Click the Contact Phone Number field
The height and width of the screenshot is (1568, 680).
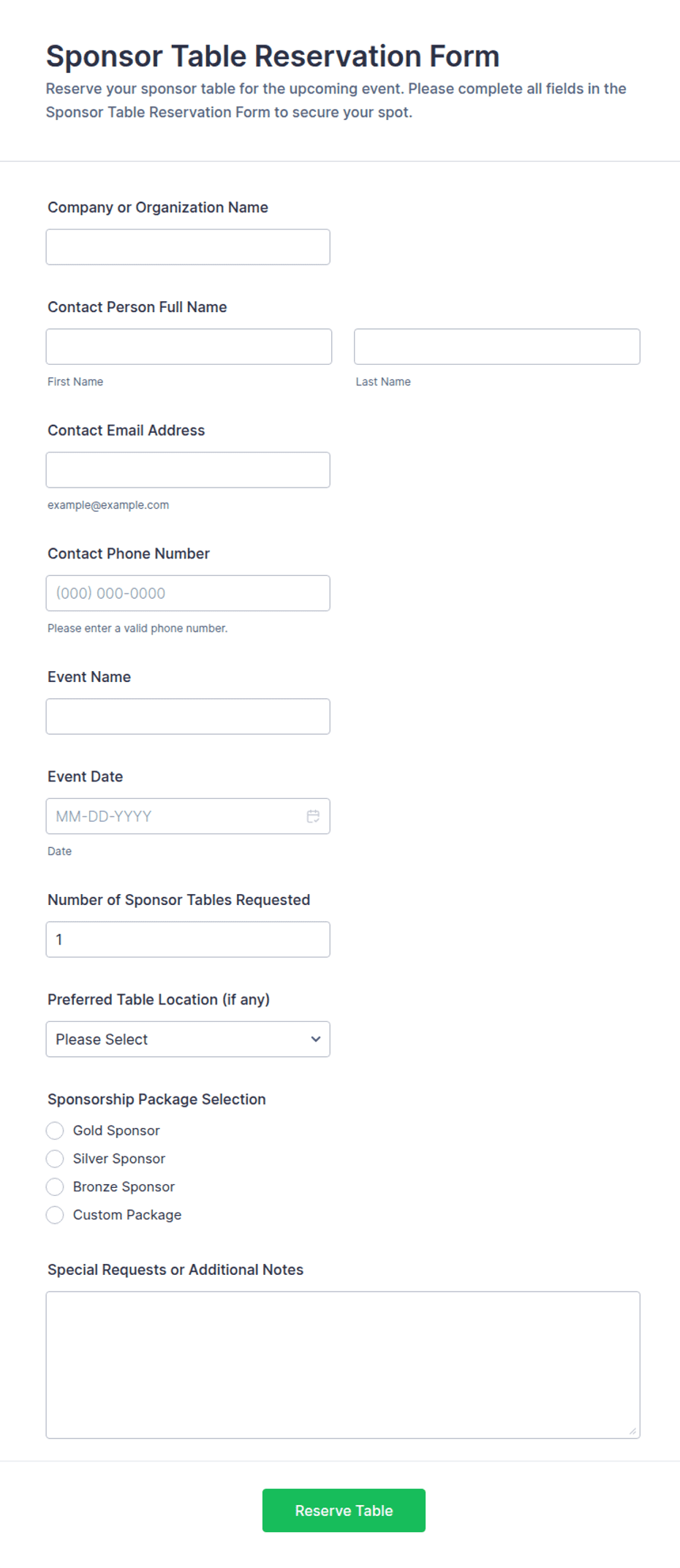(x=188, y=593)
